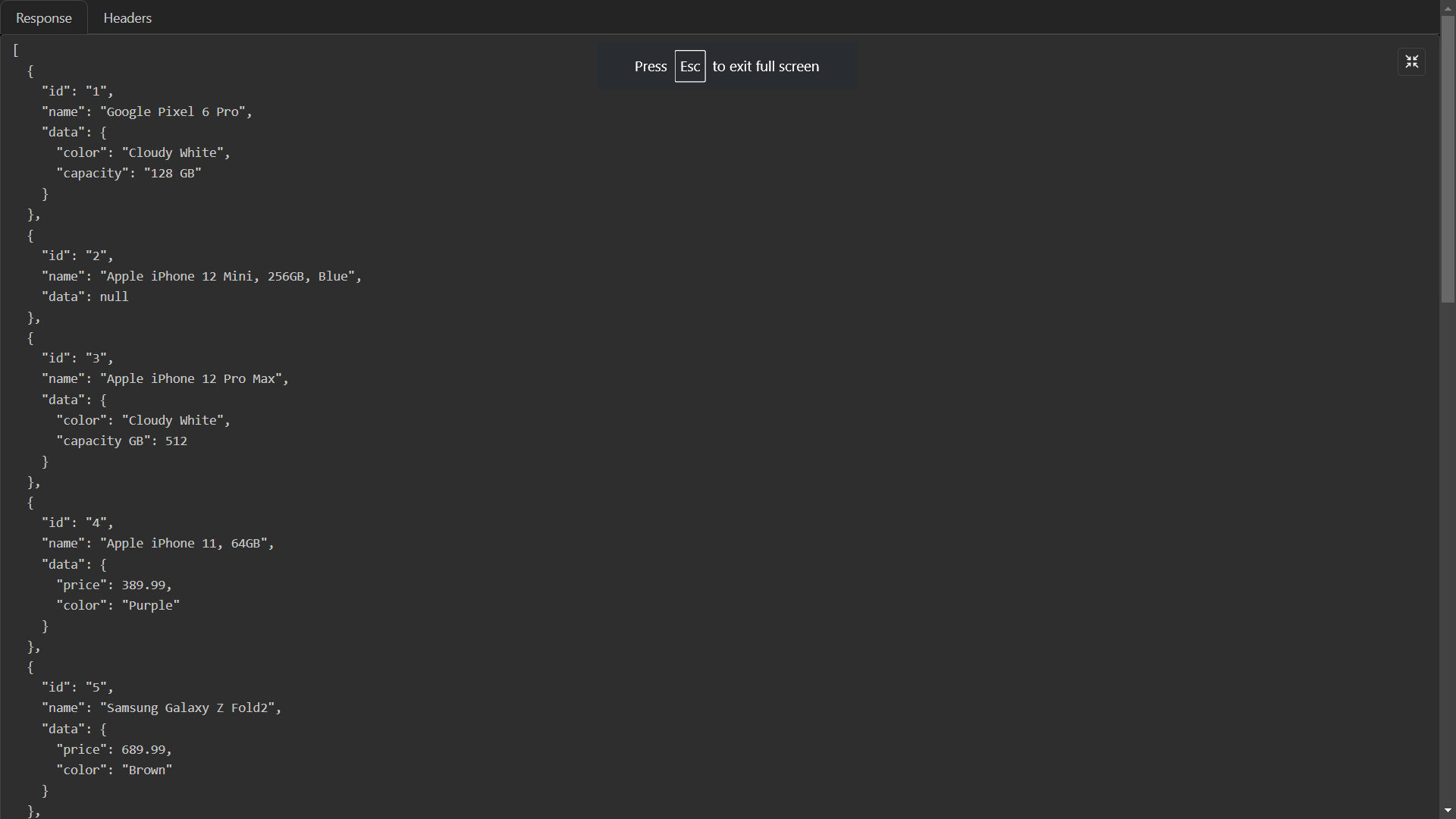This screenshot has height=819, width=1456.
Task: Click the "Apple iPhone 12 Pro Max" name value
Action: [191, 378]
